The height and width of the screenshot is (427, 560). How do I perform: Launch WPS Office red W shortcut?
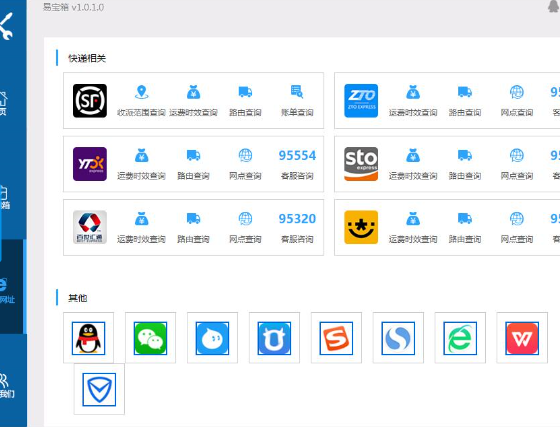[x=522, y=338]
